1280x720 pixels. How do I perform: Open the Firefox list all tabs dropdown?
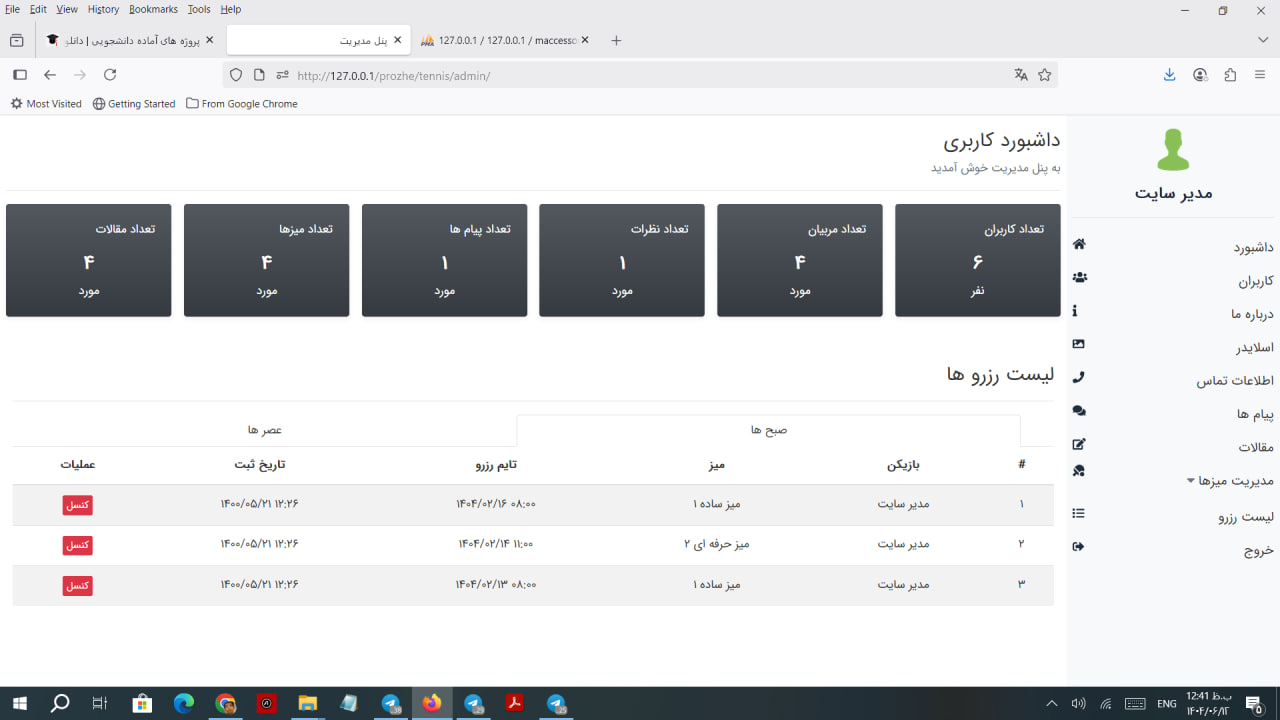tap(1262, 40)
